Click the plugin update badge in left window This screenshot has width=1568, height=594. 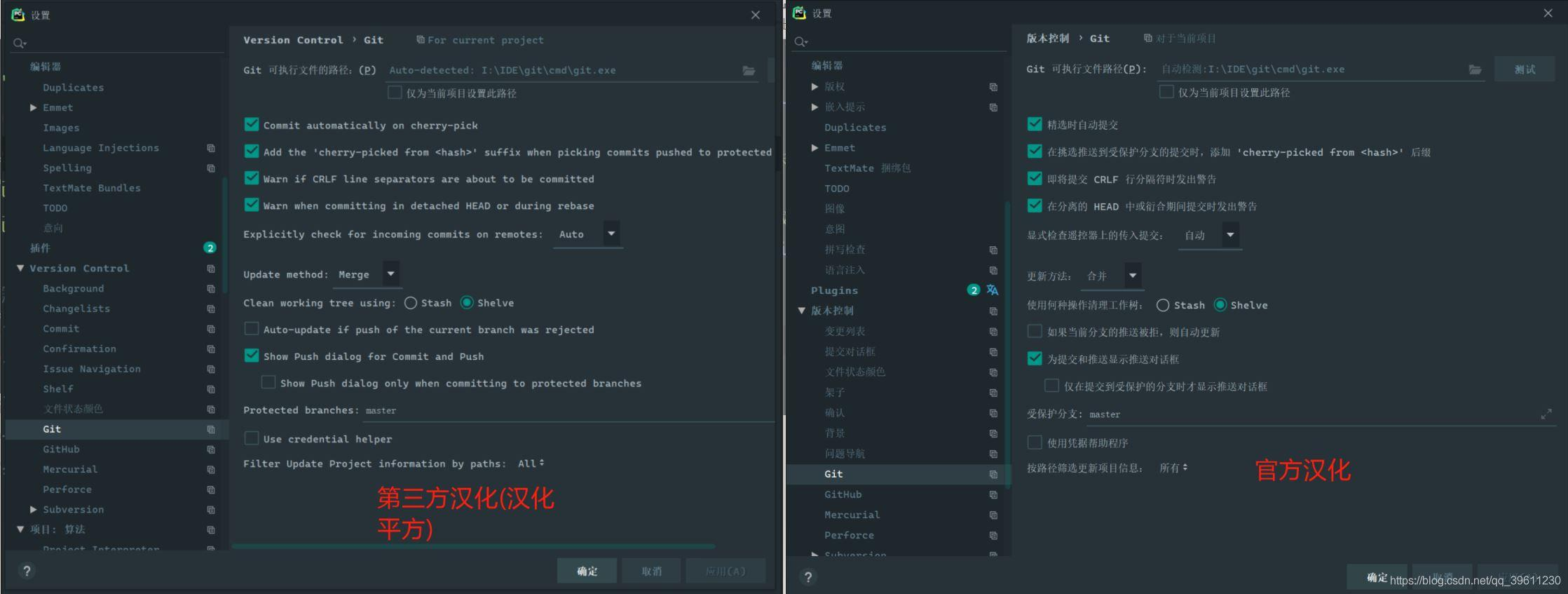pos(210,248)
